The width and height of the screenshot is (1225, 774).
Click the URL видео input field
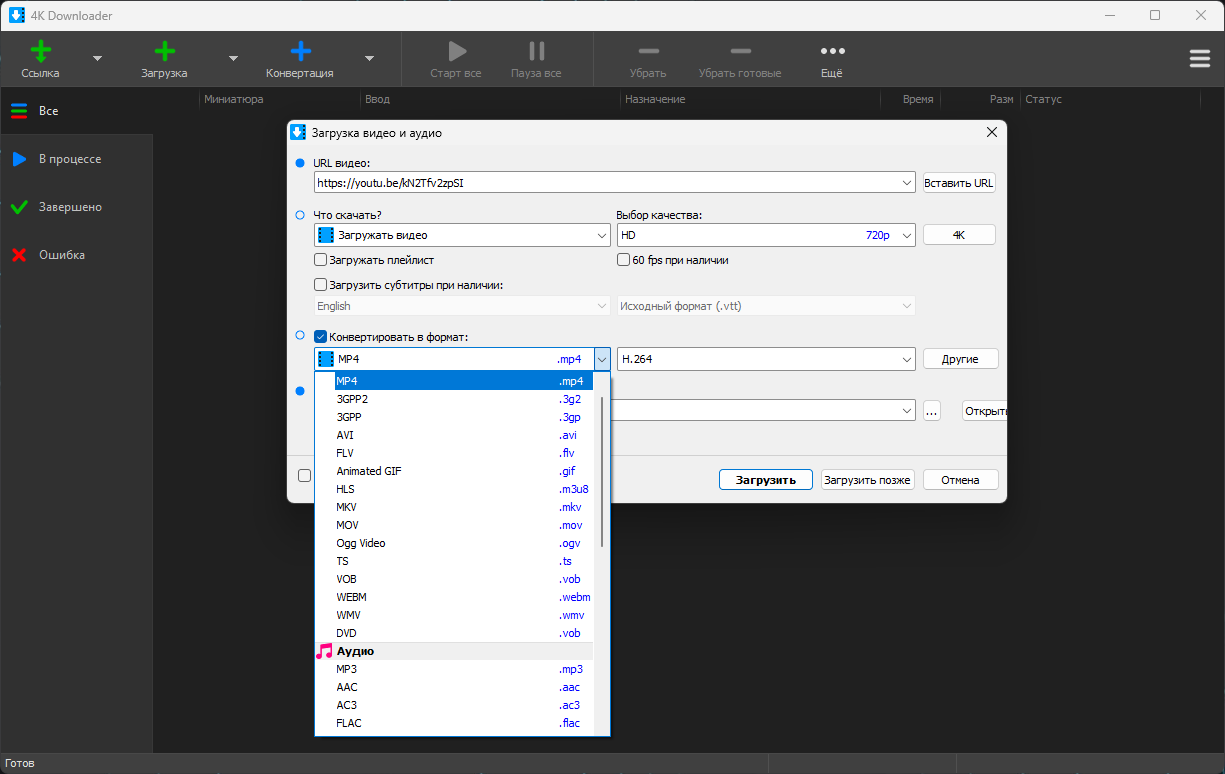[x=607, y=183]
